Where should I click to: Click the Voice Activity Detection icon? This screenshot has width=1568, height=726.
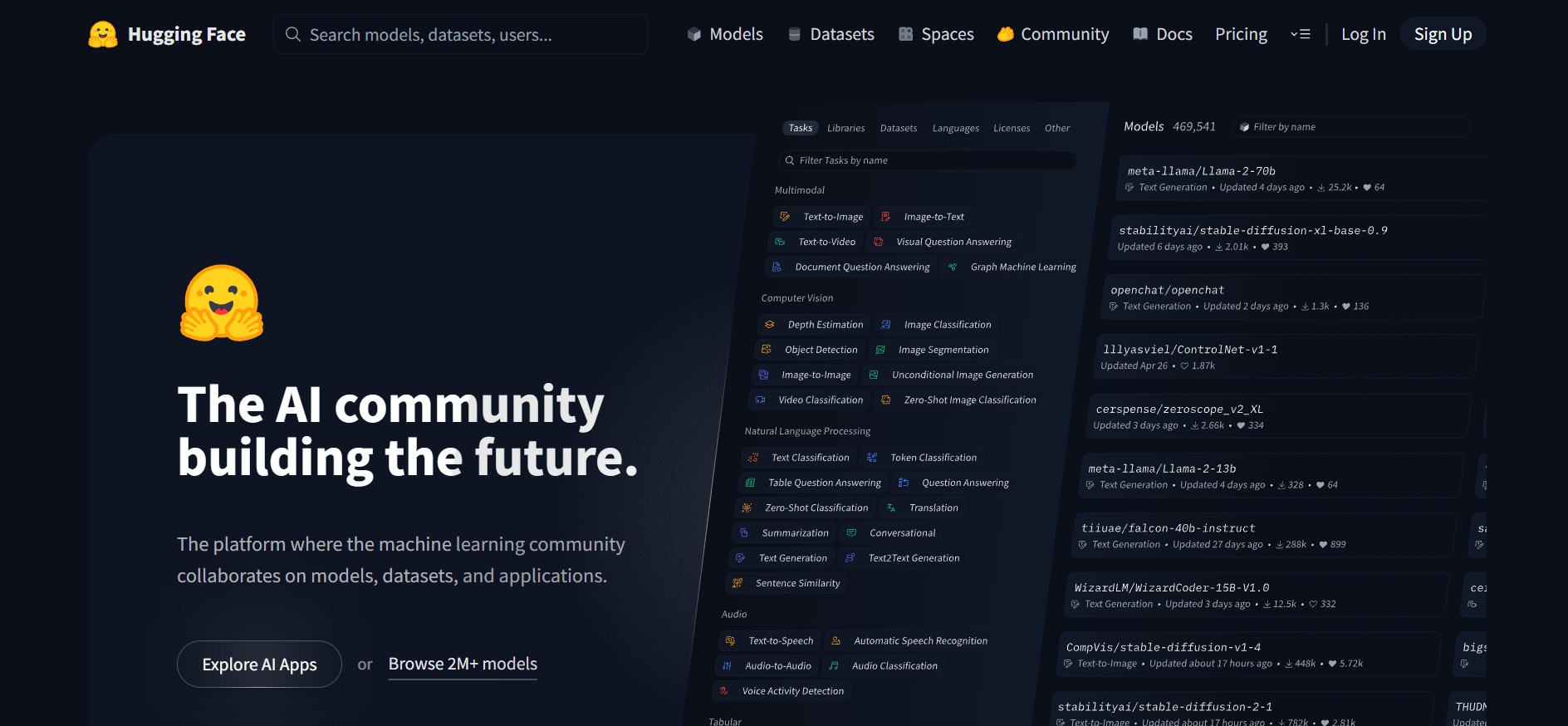pyautogui.click(x=724, y=691)
